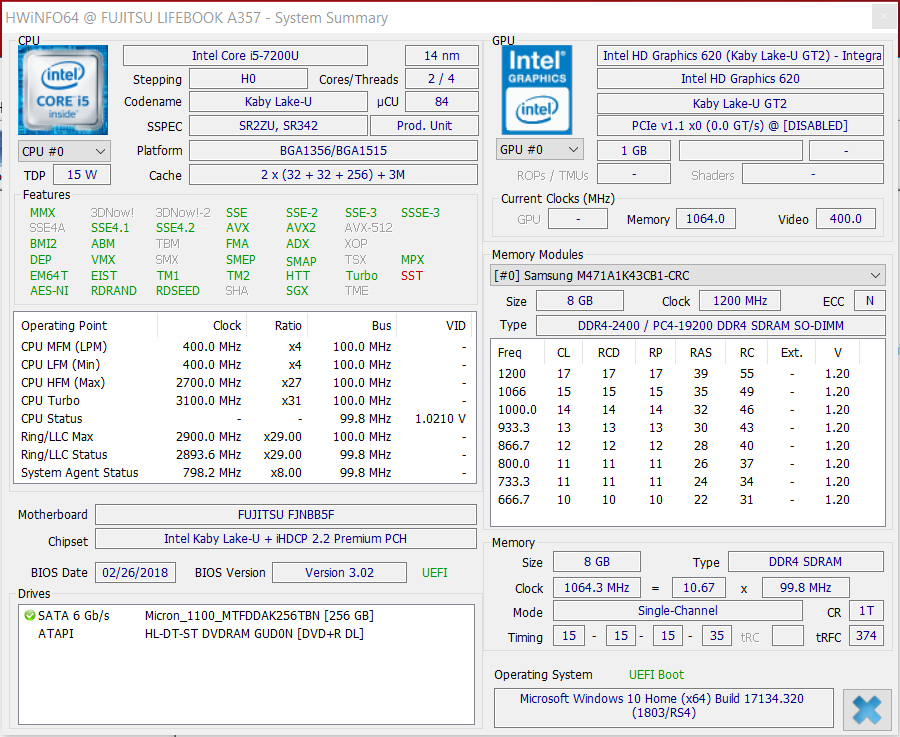Click the red SST feature label
The image size is (900, 737).
click(412, 276)
